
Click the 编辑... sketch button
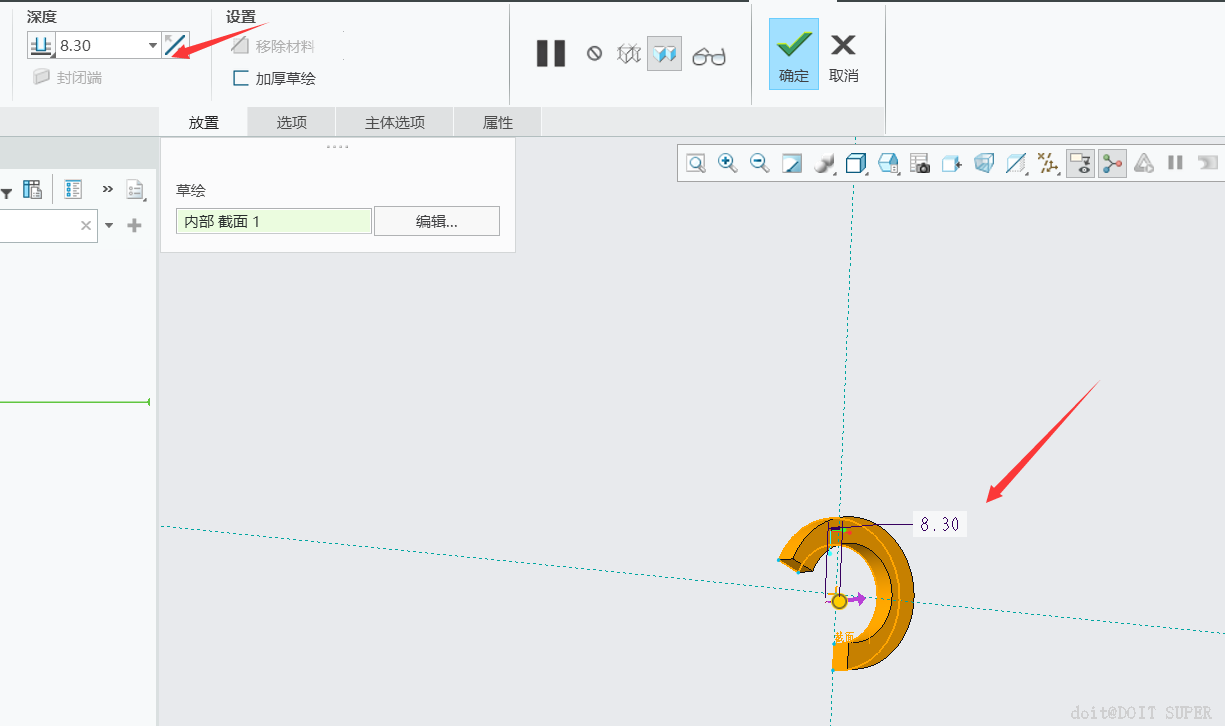click(437, 221)
